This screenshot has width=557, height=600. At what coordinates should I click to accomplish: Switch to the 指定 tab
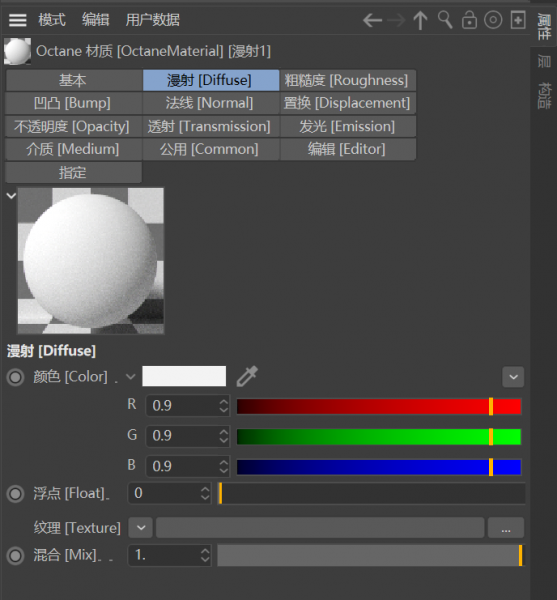[73, 172]
